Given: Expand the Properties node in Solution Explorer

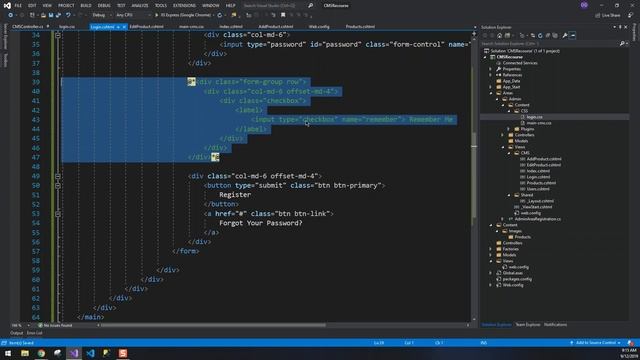Looking at the screenshot, I should tap(491, 69).
